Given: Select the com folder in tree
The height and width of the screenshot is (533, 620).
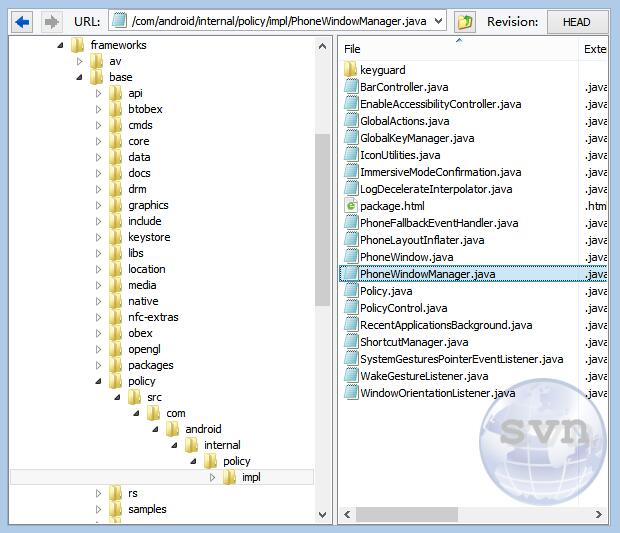Looking at the screenshot, I should click(176, 414).
